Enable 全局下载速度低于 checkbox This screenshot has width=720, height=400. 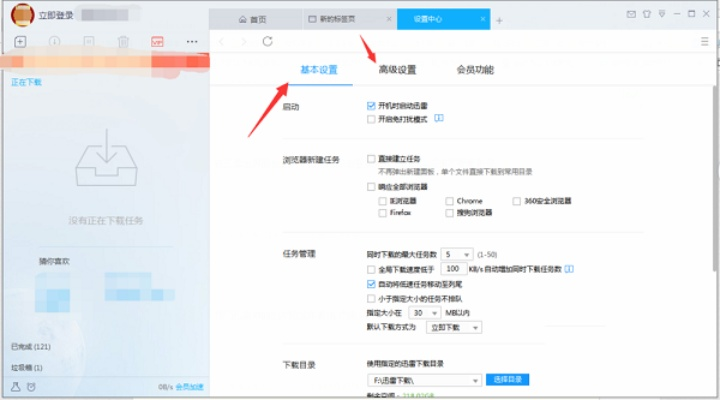pos(371,270)
